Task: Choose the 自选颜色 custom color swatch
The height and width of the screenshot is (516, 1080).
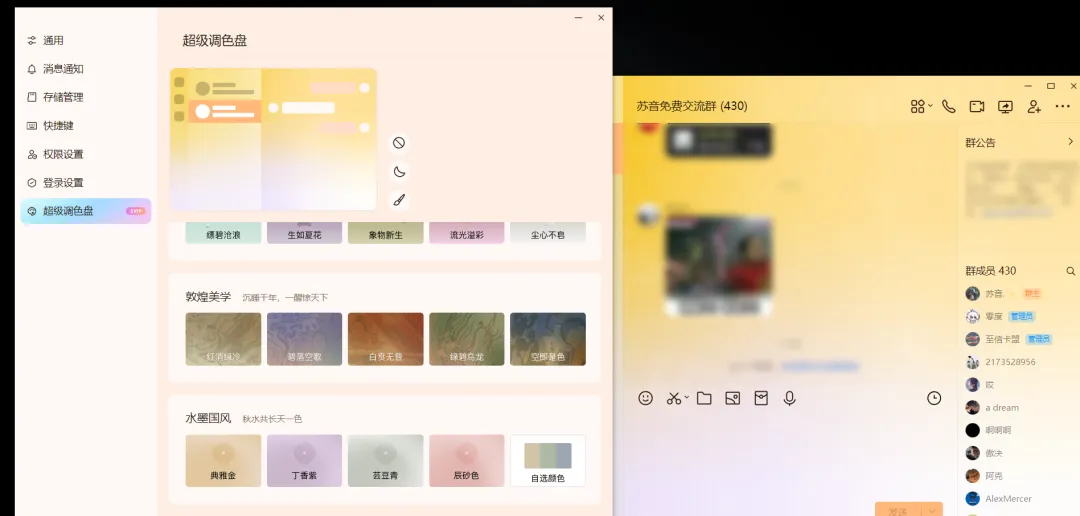Action: click(x=547, y=460)
